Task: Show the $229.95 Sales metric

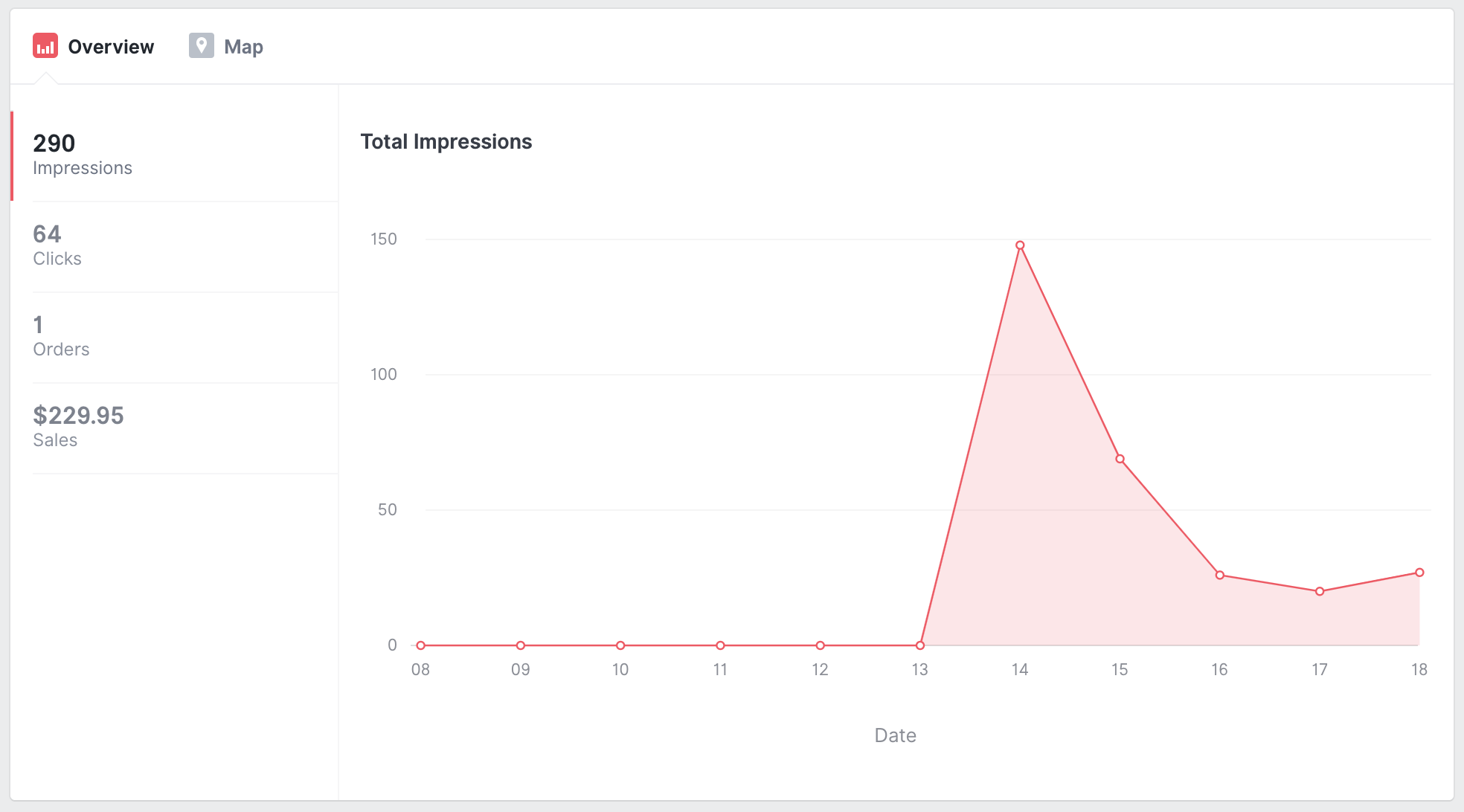Action: point(78,427)
